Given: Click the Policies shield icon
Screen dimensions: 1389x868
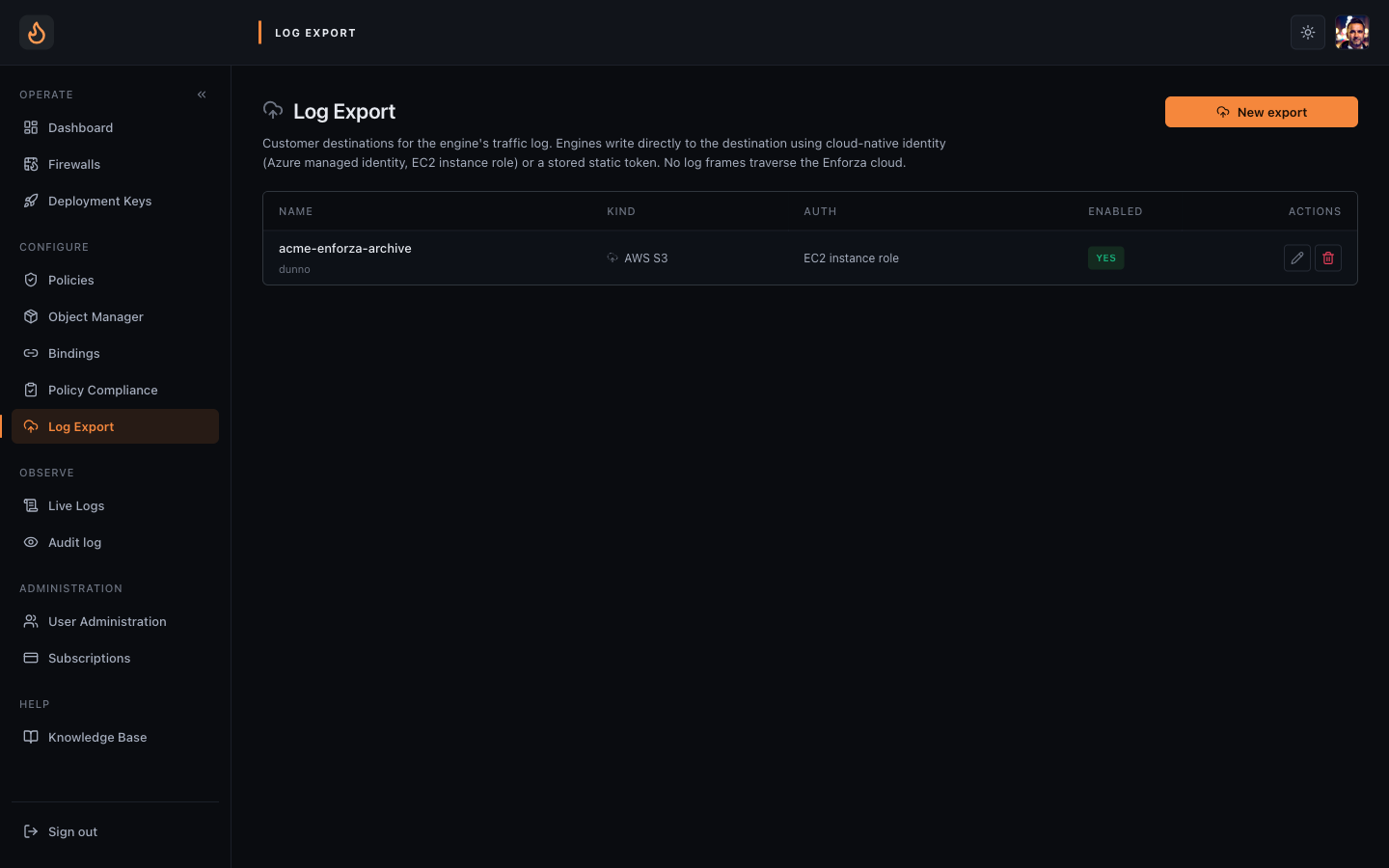Looking at the screenshot, I should [x=31, y=280].
